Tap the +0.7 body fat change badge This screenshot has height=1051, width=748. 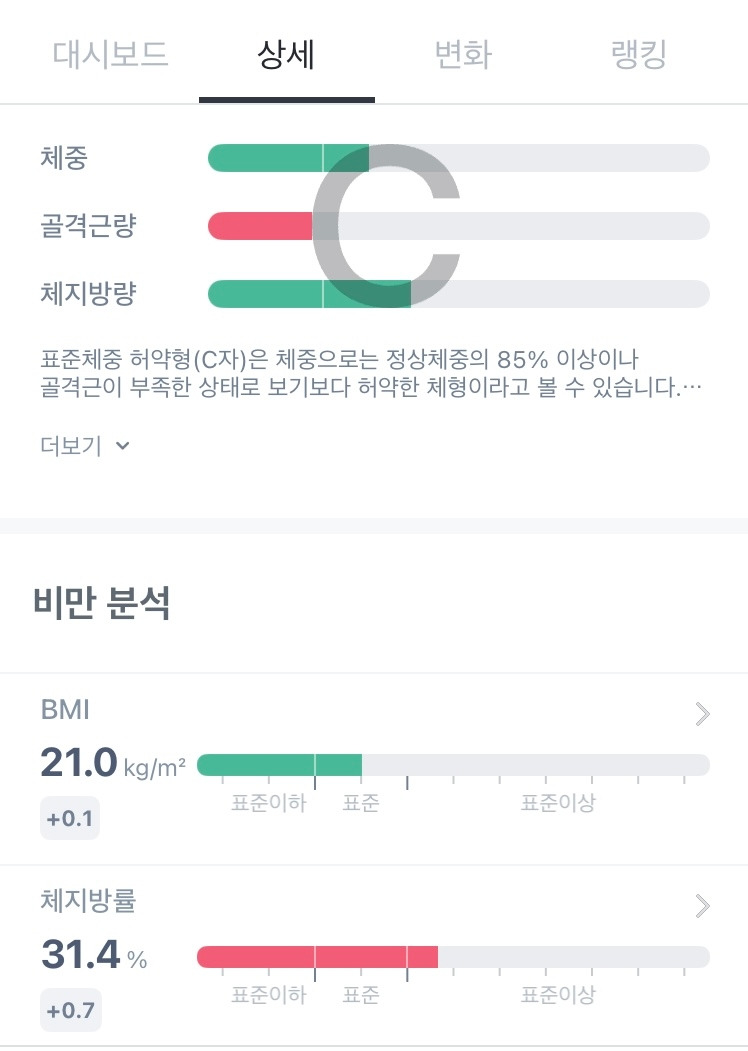[70, 1010]
